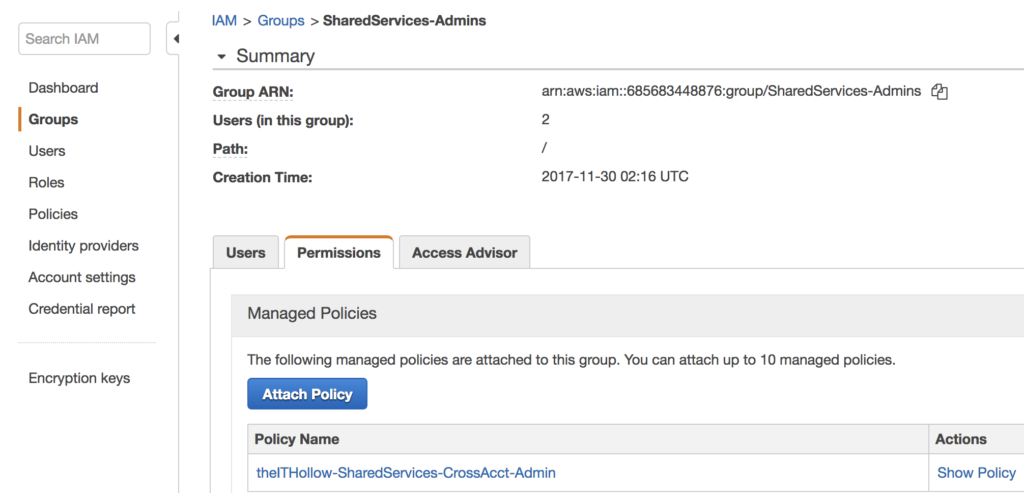Open Account settings in sidebar
The width and height of the screenshot is (1024, 493).
point(82,277)
